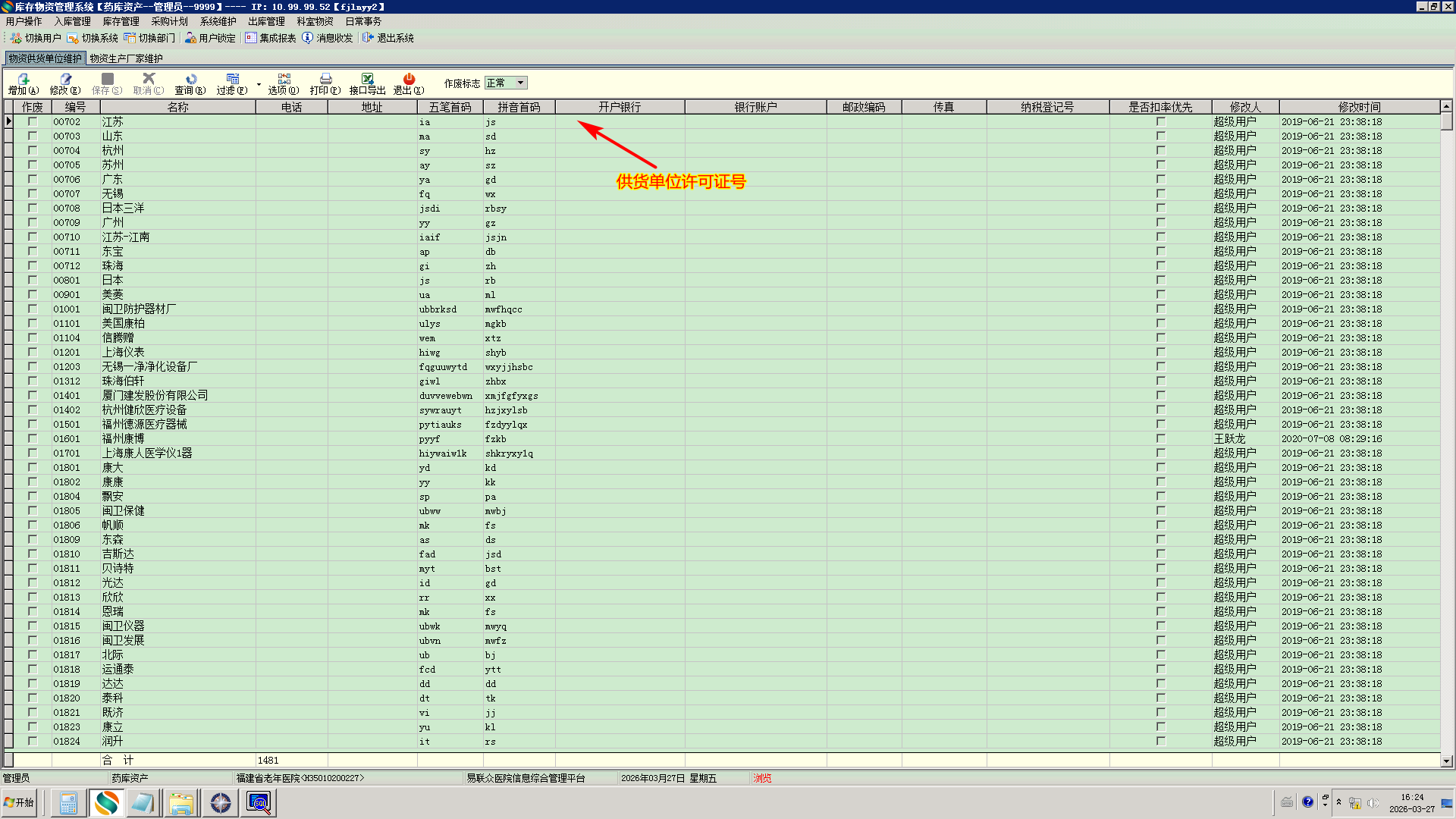This screenshot has height=819, width=1456.
Task: Click the vertical scrollbar down arrow
Action: 1446,761
